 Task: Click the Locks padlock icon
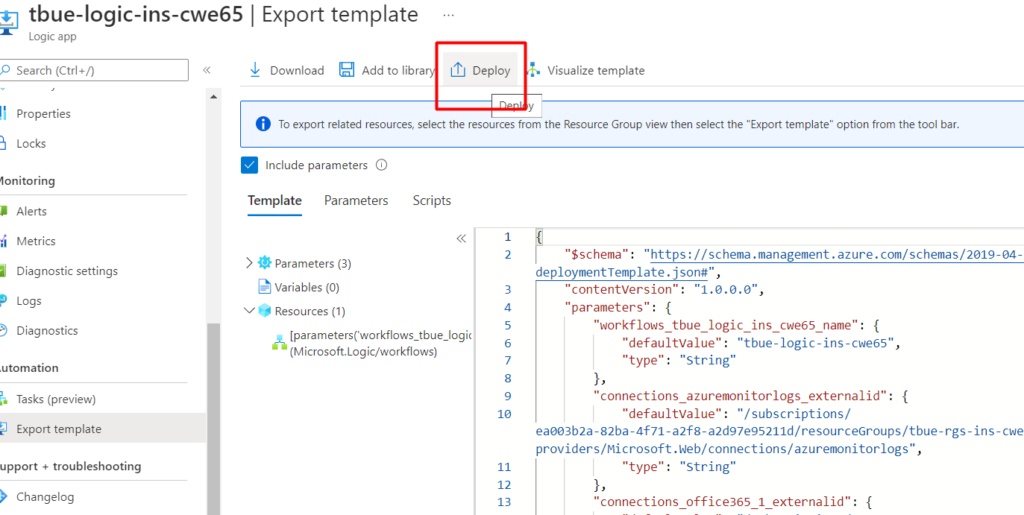click(3, 143)
